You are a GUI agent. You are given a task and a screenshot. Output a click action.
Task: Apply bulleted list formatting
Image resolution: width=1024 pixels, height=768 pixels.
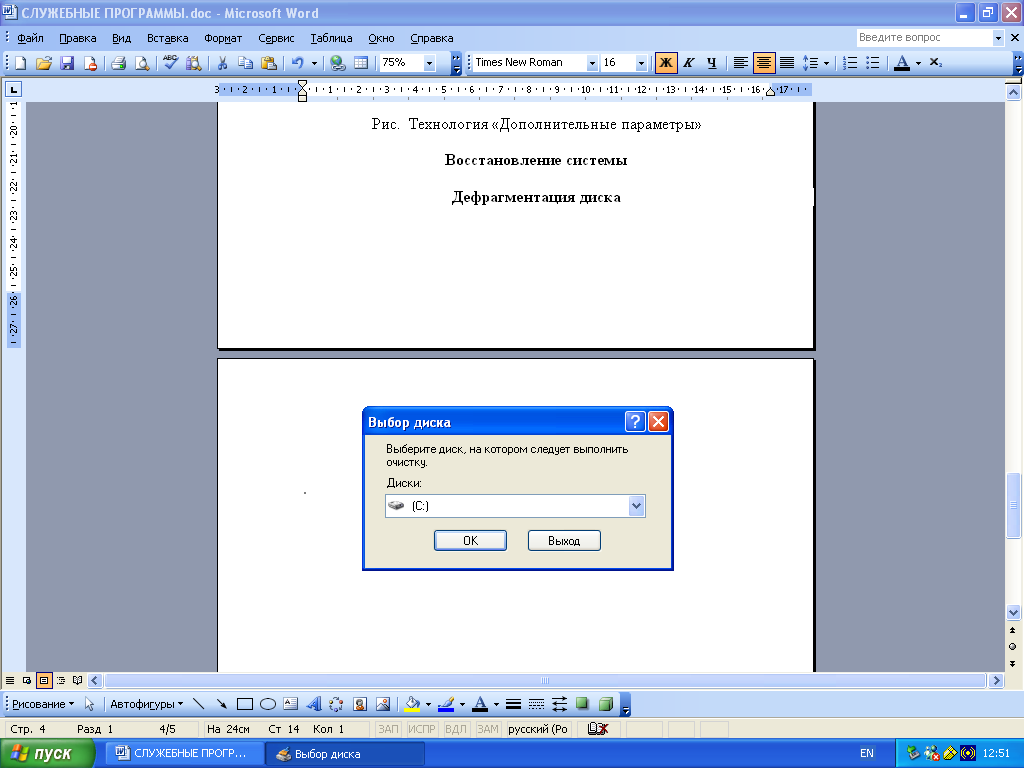click(x=872, y=63)
